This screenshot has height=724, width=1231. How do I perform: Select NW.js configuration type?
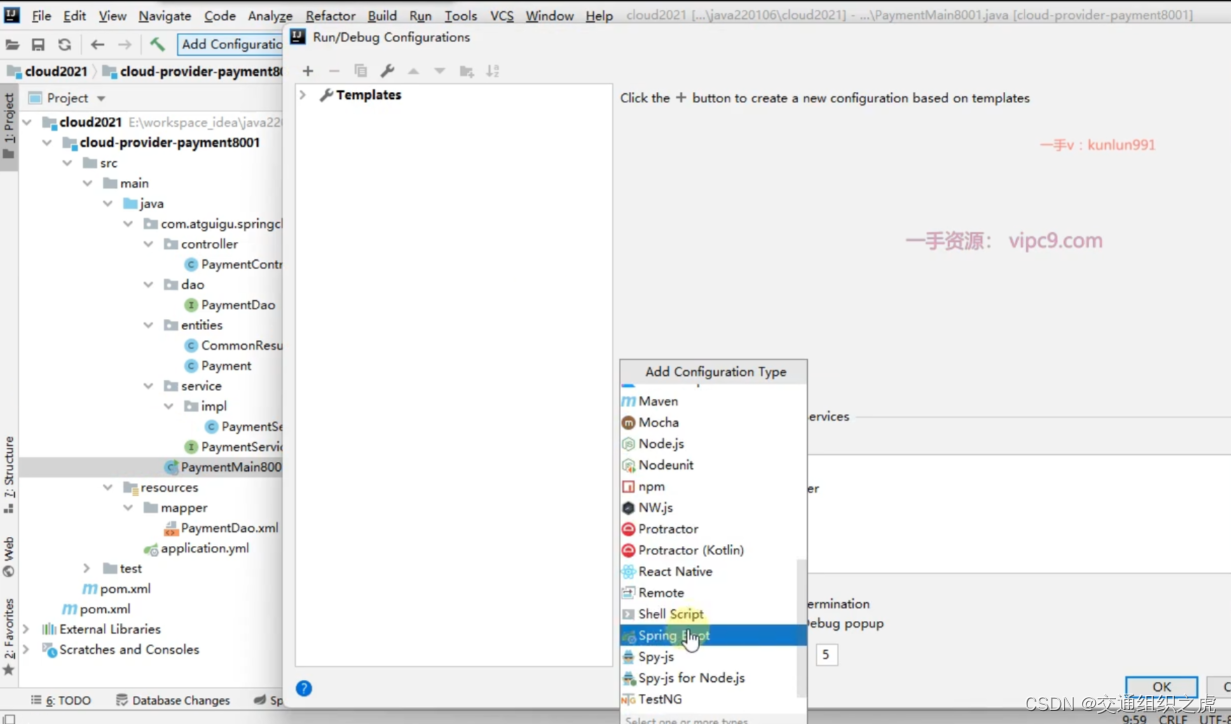713,508
